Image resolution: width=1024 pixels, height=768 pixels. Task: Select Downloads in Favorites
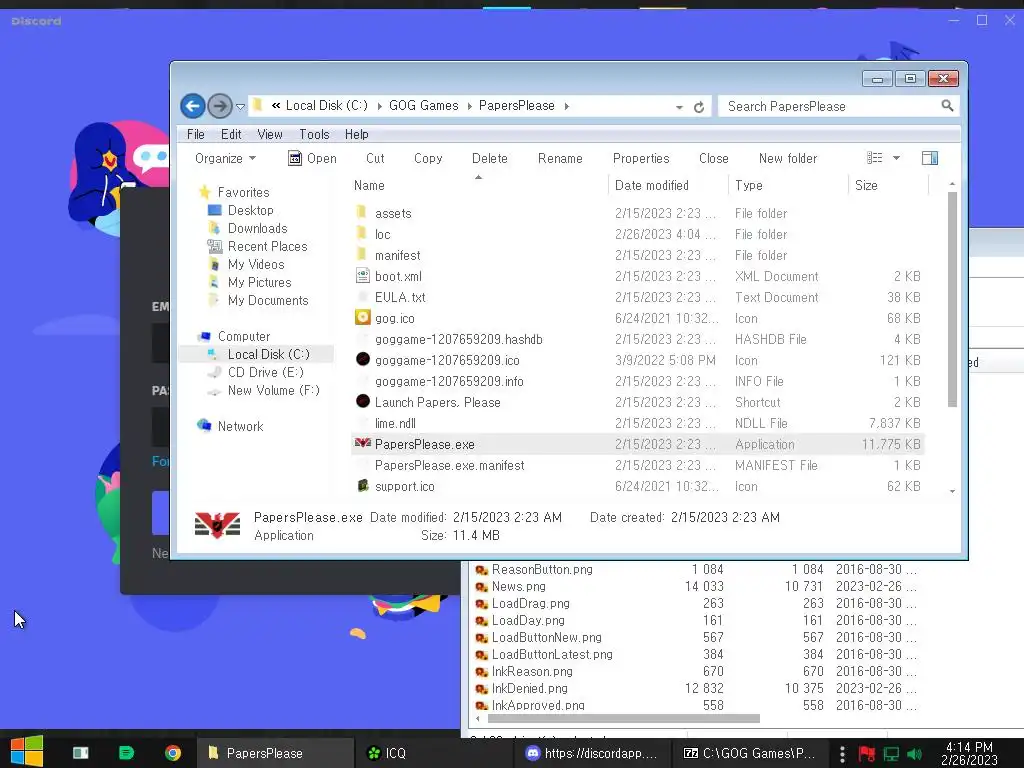257,229
